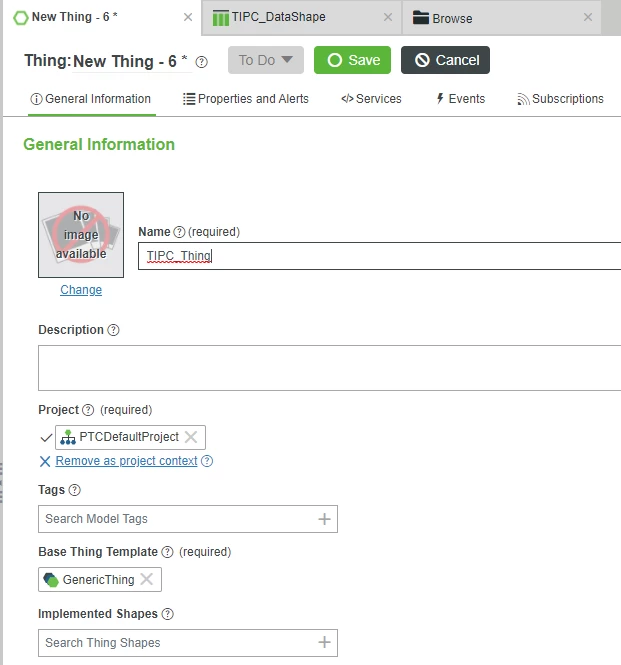Click the Description text area
621x665 pixels.
point(330,368)
